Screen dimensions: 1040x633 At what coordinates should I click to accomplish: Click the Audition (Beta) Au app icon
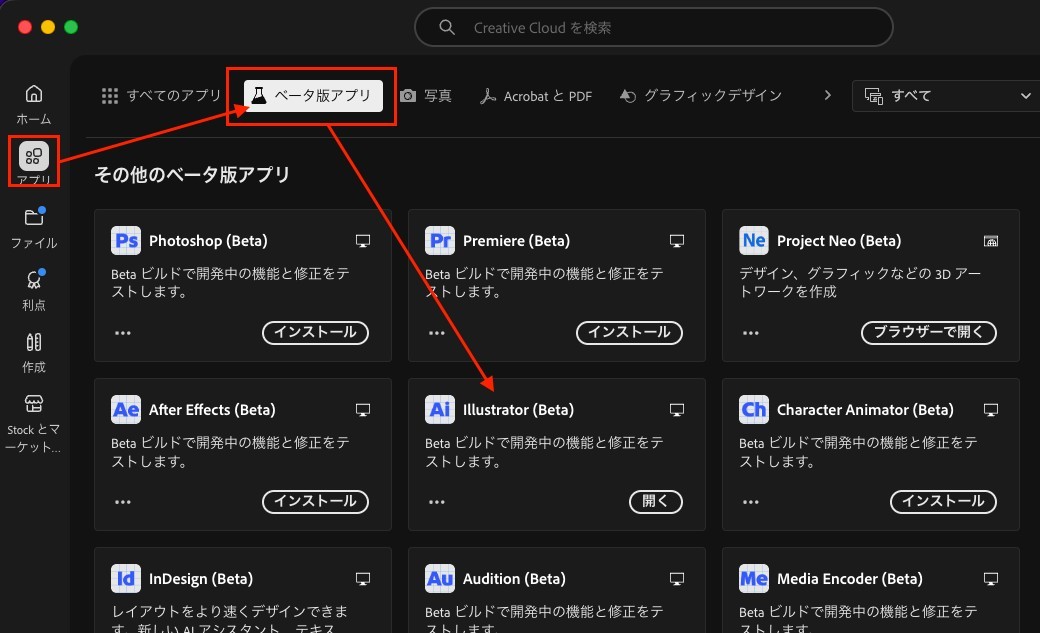coord(440,579)
